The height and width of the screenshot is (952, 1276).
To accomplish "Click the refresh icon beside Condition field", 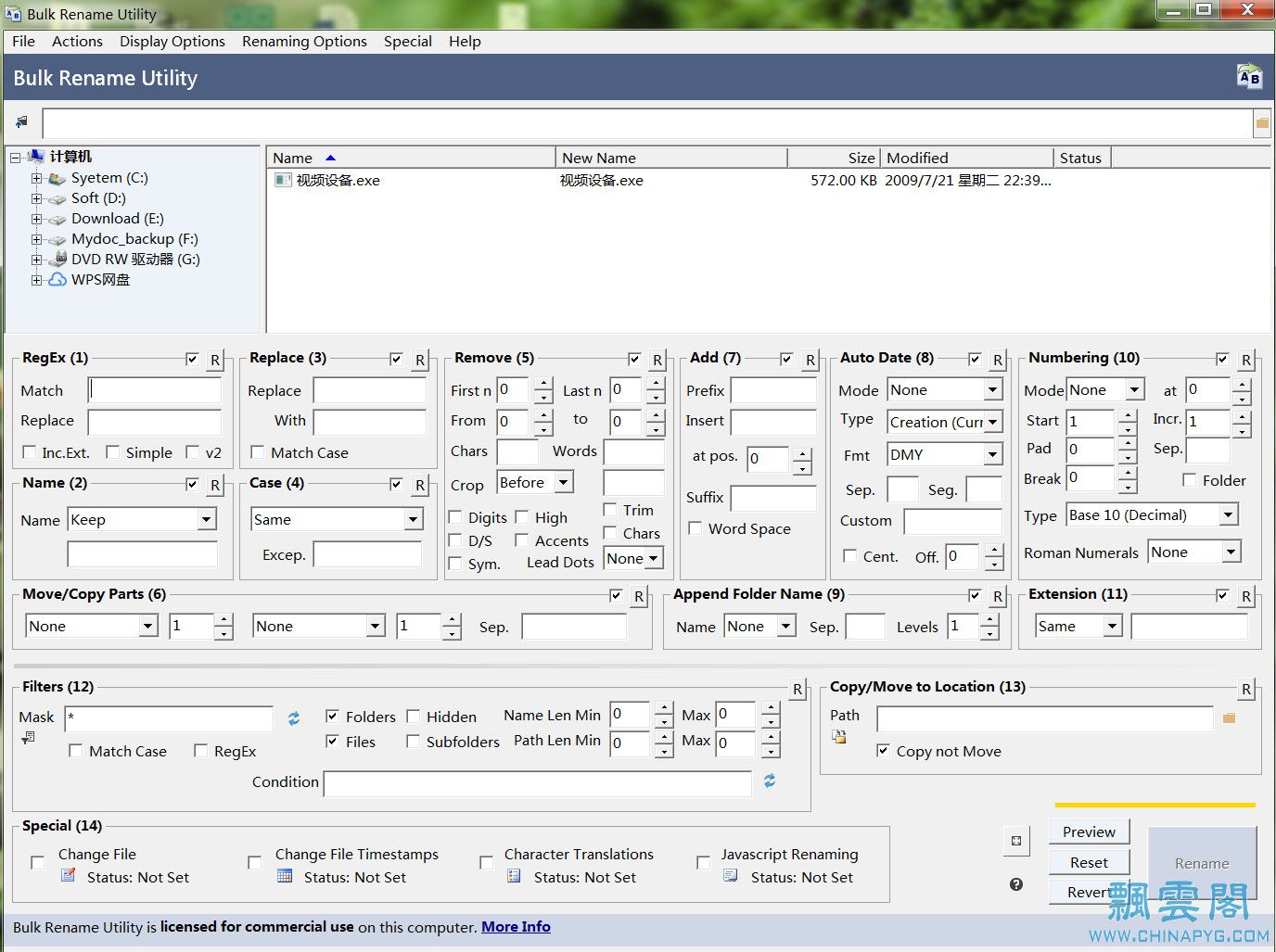I will point(770,781).
